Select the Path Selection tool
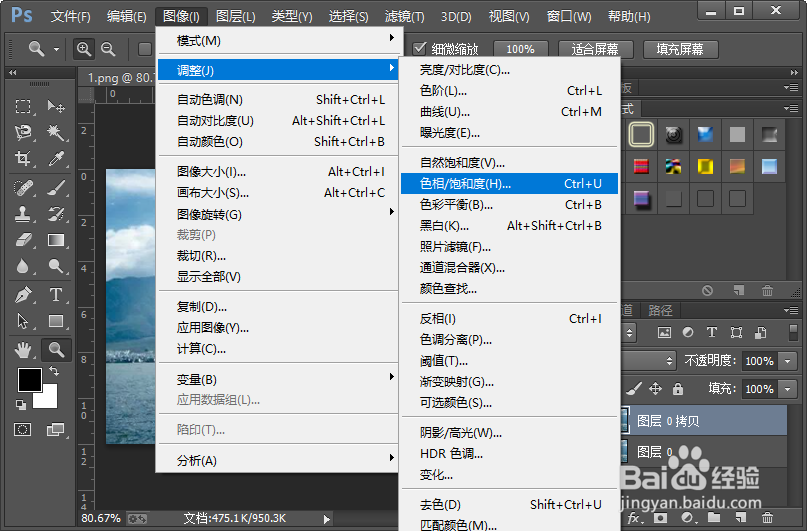The height and width of the screenshot is (531, 807). pyautogui.click(x=23, y=321)
